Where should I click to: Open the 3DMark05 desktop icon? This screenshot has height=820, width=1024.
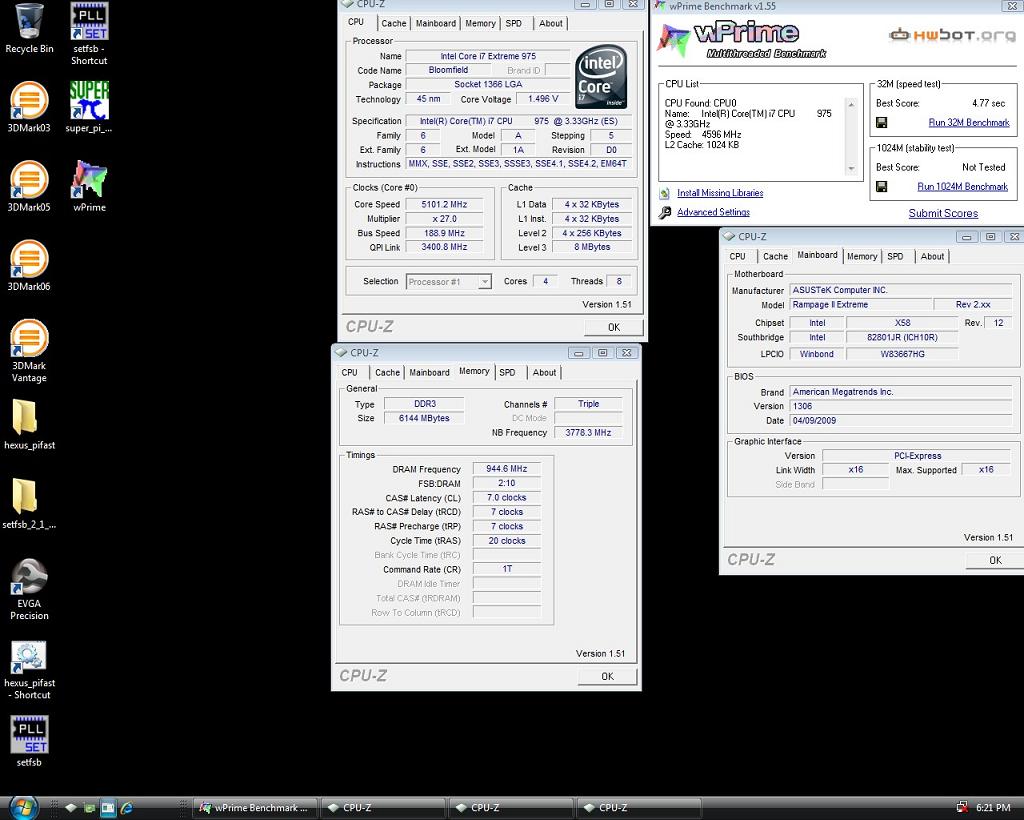click(x=29, y=186)
